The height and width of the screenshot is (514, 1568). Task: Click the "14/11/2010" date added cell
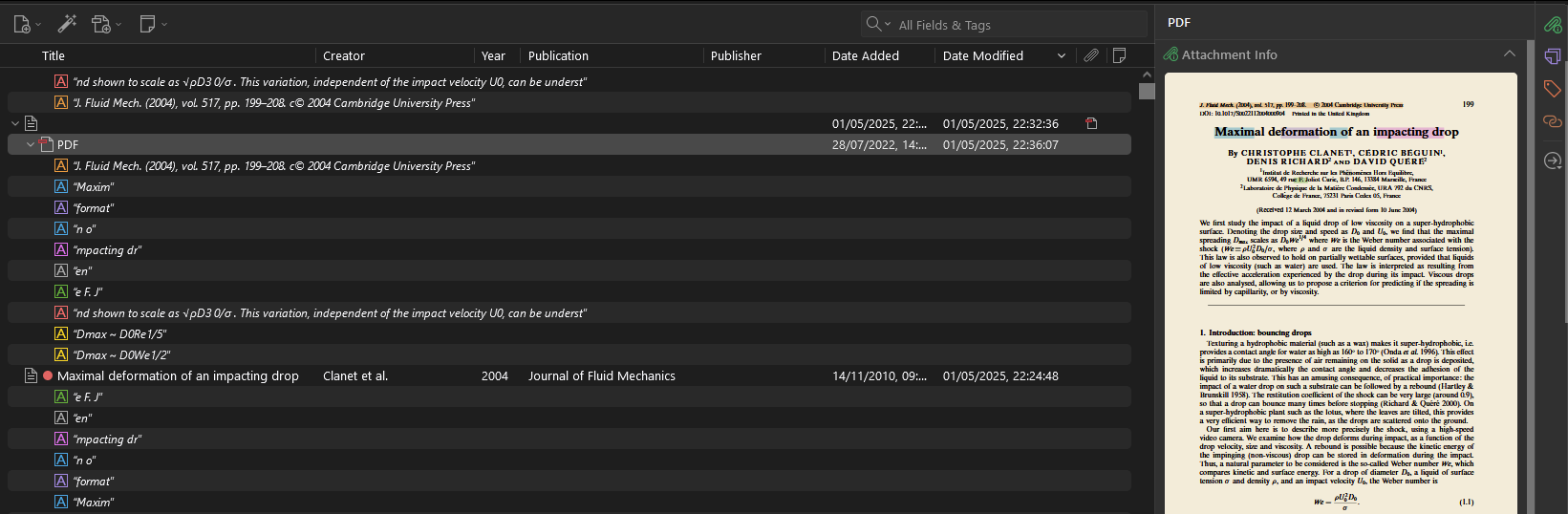click(x=879, y=375)
